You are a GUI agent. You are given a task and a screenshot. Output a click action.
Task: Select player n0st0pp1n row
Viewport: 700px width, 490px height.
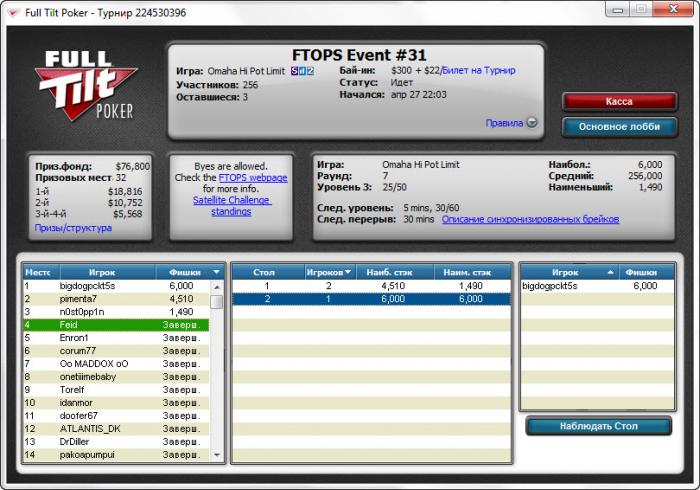click(116, 312)
